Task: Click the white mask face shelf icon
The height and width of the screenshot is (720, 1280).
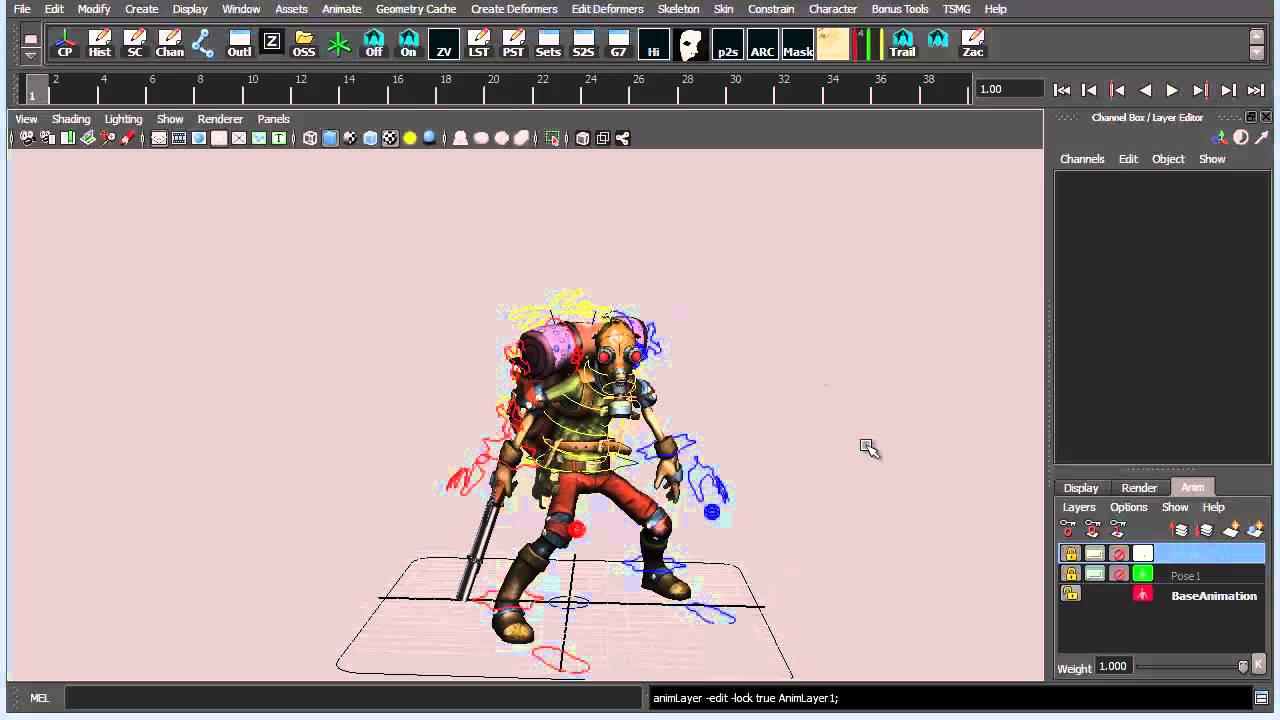Action: 690,44
